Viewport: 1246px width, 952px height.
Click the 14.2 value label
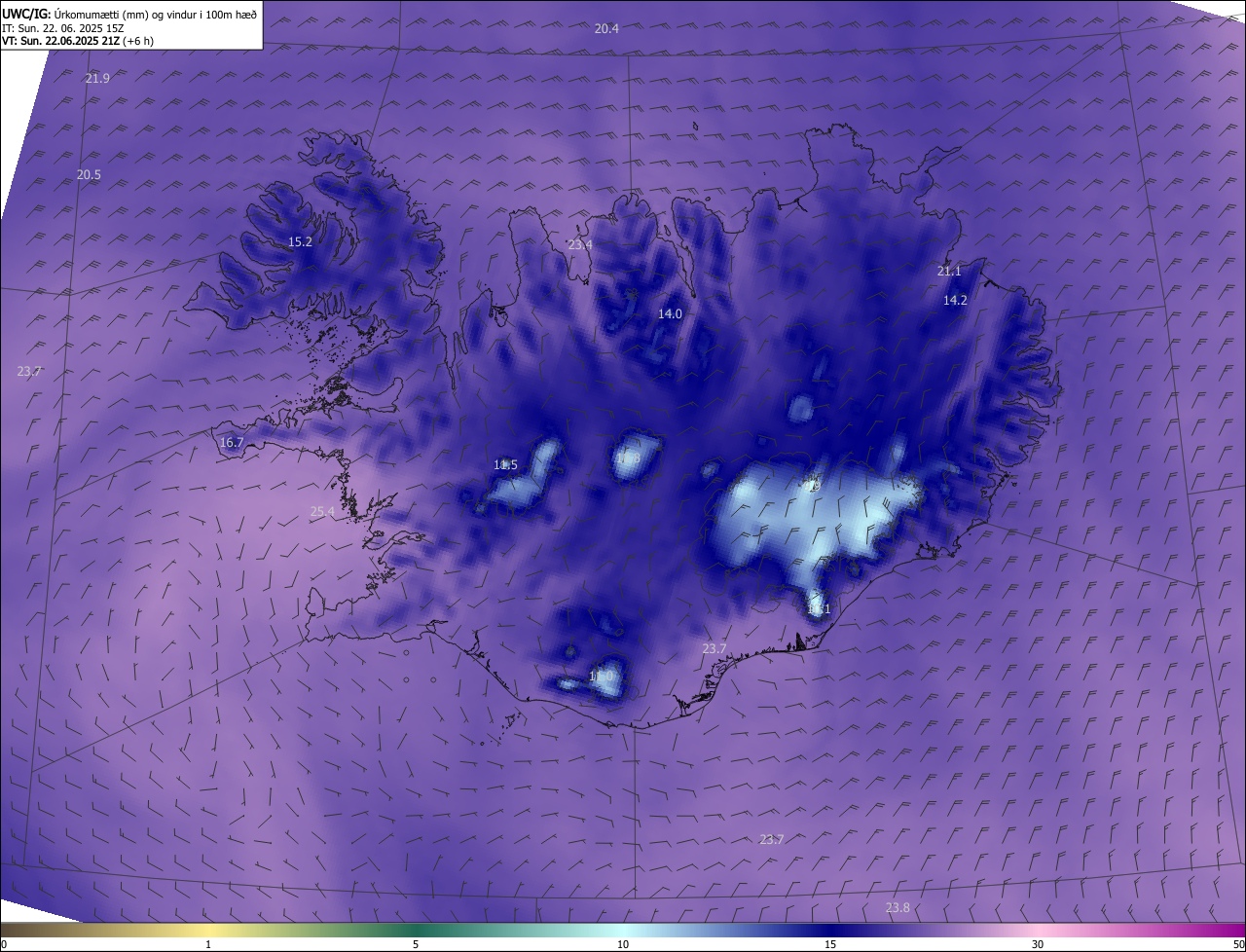[x=955, y=300]
